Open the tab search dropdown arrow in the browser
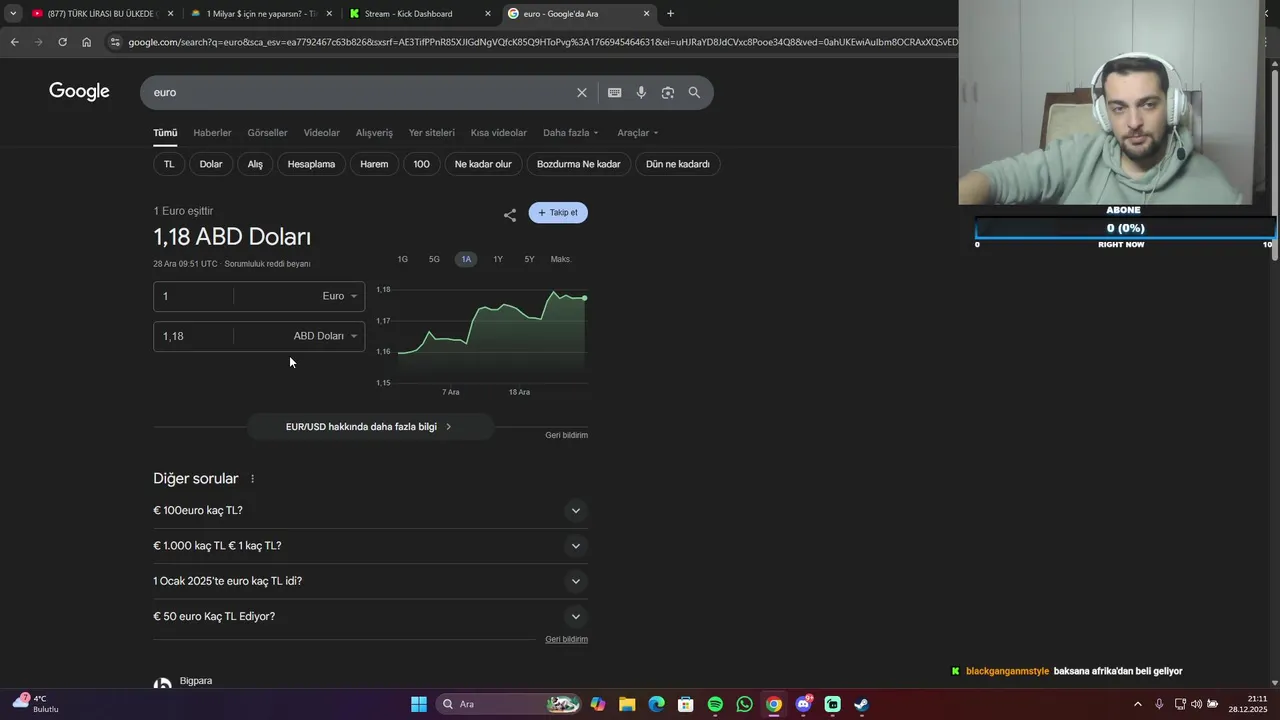Viewport: 1280px width, 720px height. point(13,14)
